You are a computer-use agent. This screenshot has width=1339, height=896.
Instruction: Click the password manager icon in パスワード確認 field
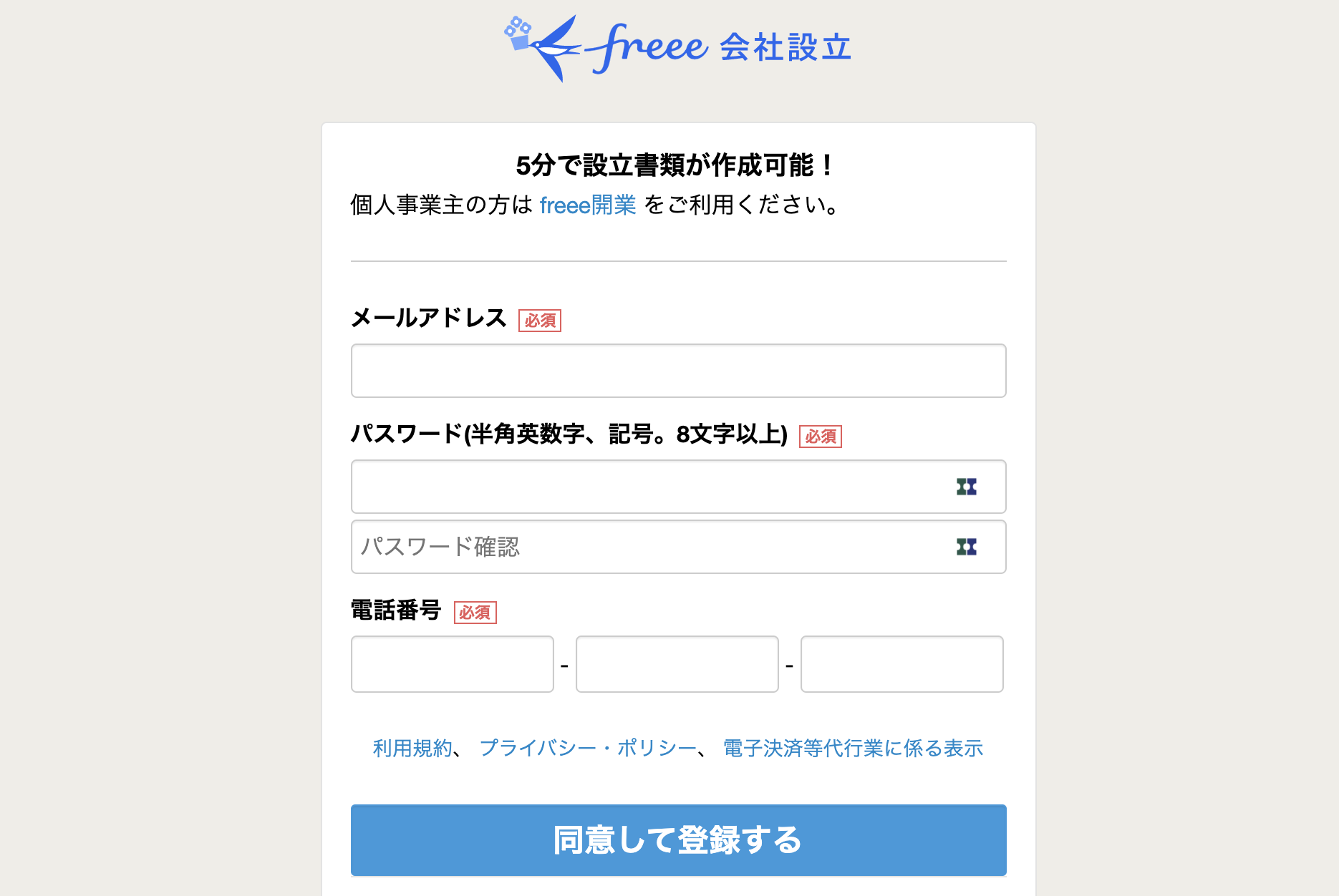[966, 547]
